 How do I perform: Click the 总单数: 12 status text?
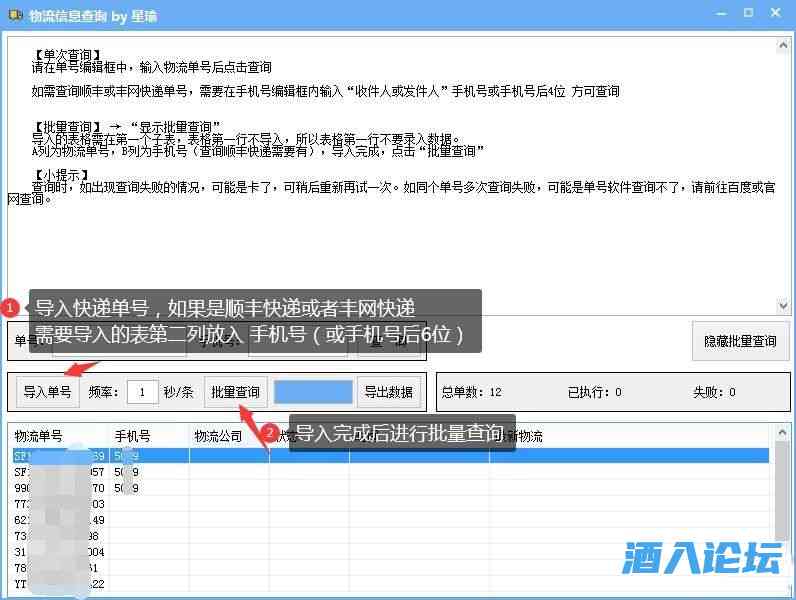(471, 392)
